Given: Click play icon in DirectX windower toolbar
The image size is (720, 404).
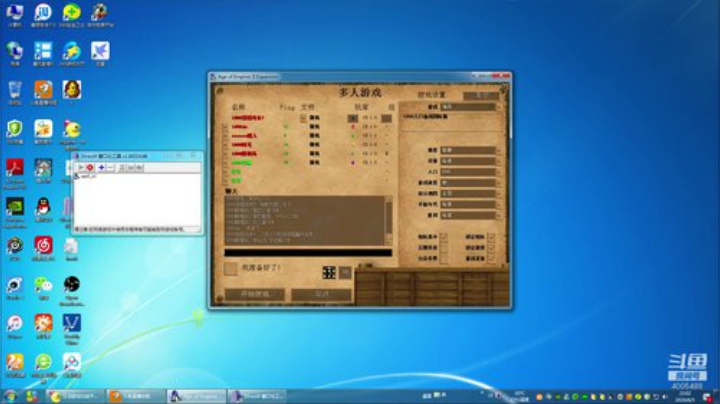Looking at the screenshot, I should (81, 168).
